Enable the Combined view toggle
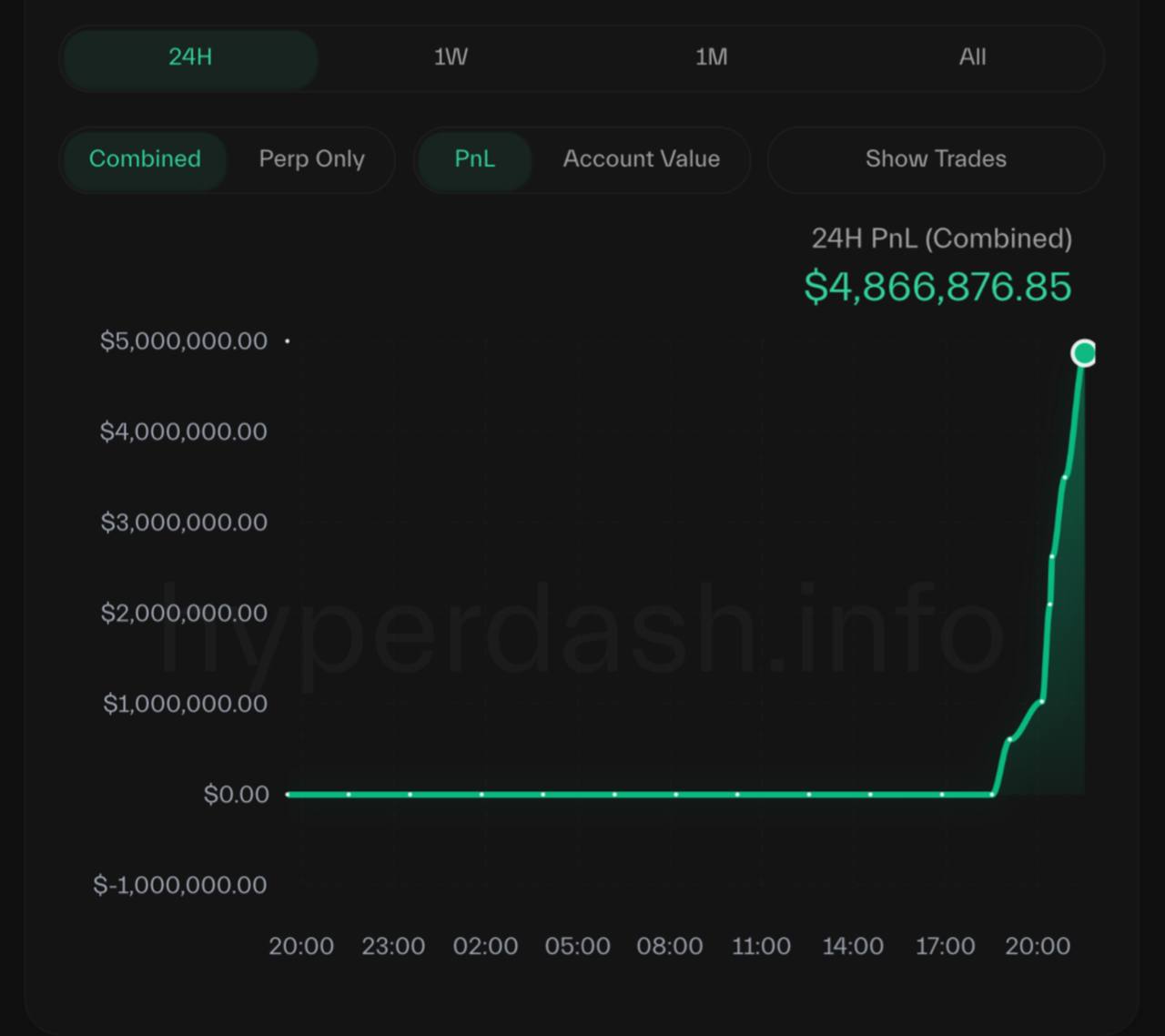The width and height of the screenshot is (1165, 1036). pyautogui.click(x=145, y=159)
